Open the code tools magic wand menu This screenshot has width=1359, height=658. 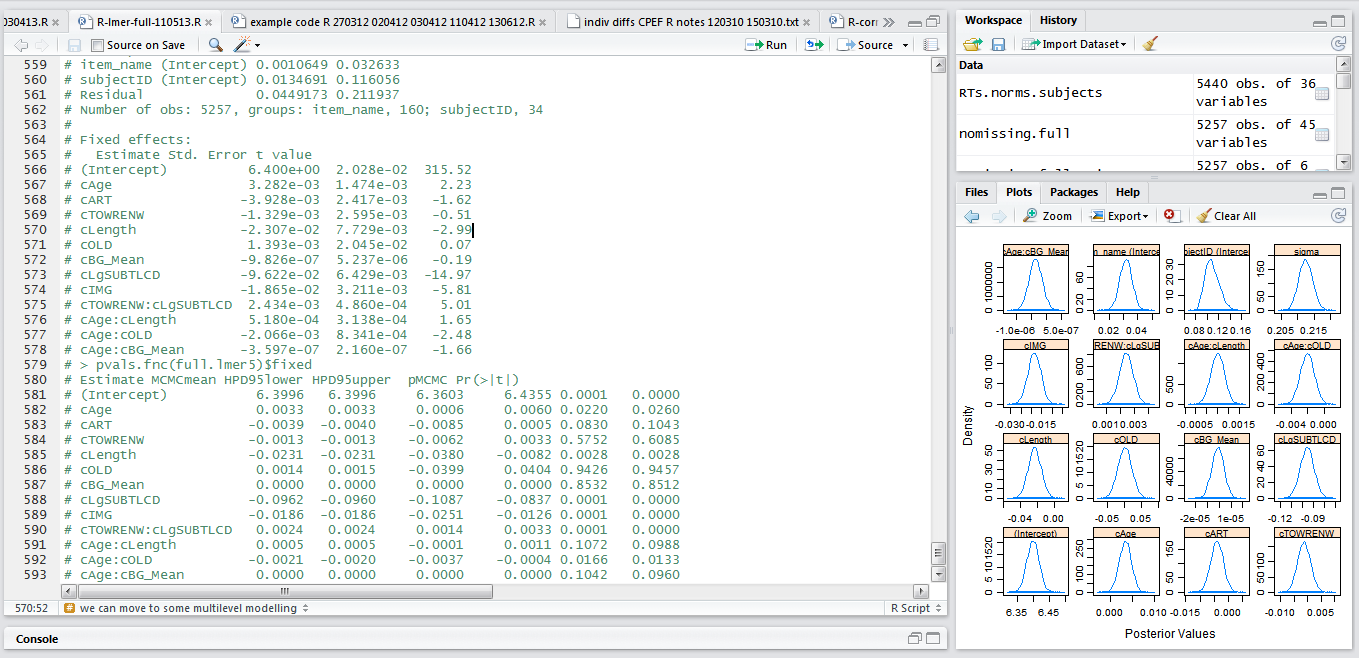click(245, 45)
